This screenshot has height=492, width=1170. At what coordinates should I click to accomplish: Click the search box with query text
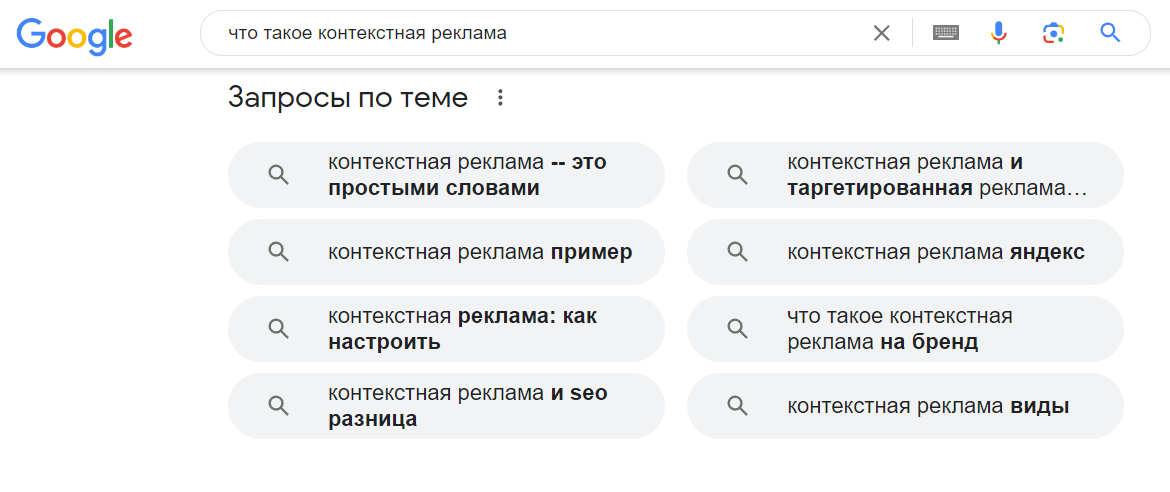(x=540, y=33)
